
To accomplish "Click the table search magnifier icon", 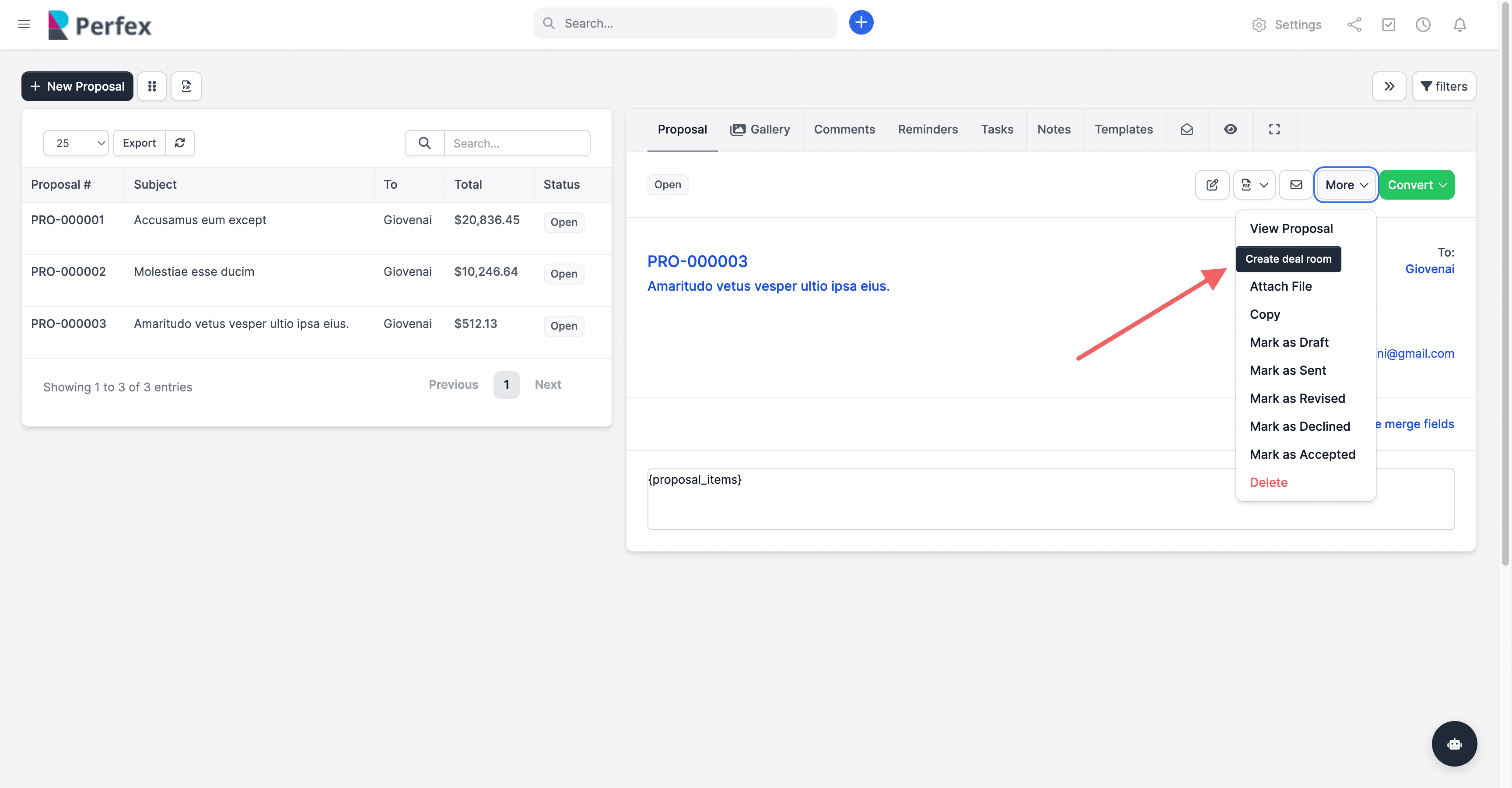I will coord(424,143).
